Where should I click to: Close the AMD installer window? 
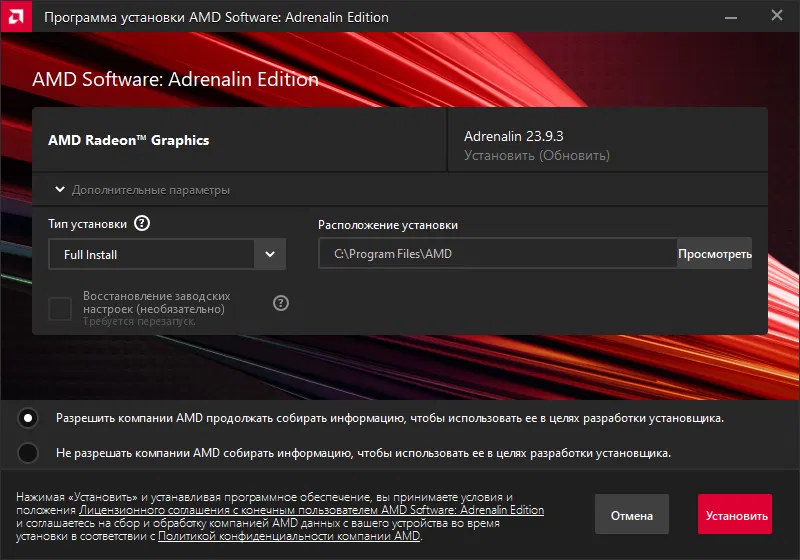click(777, 16)
